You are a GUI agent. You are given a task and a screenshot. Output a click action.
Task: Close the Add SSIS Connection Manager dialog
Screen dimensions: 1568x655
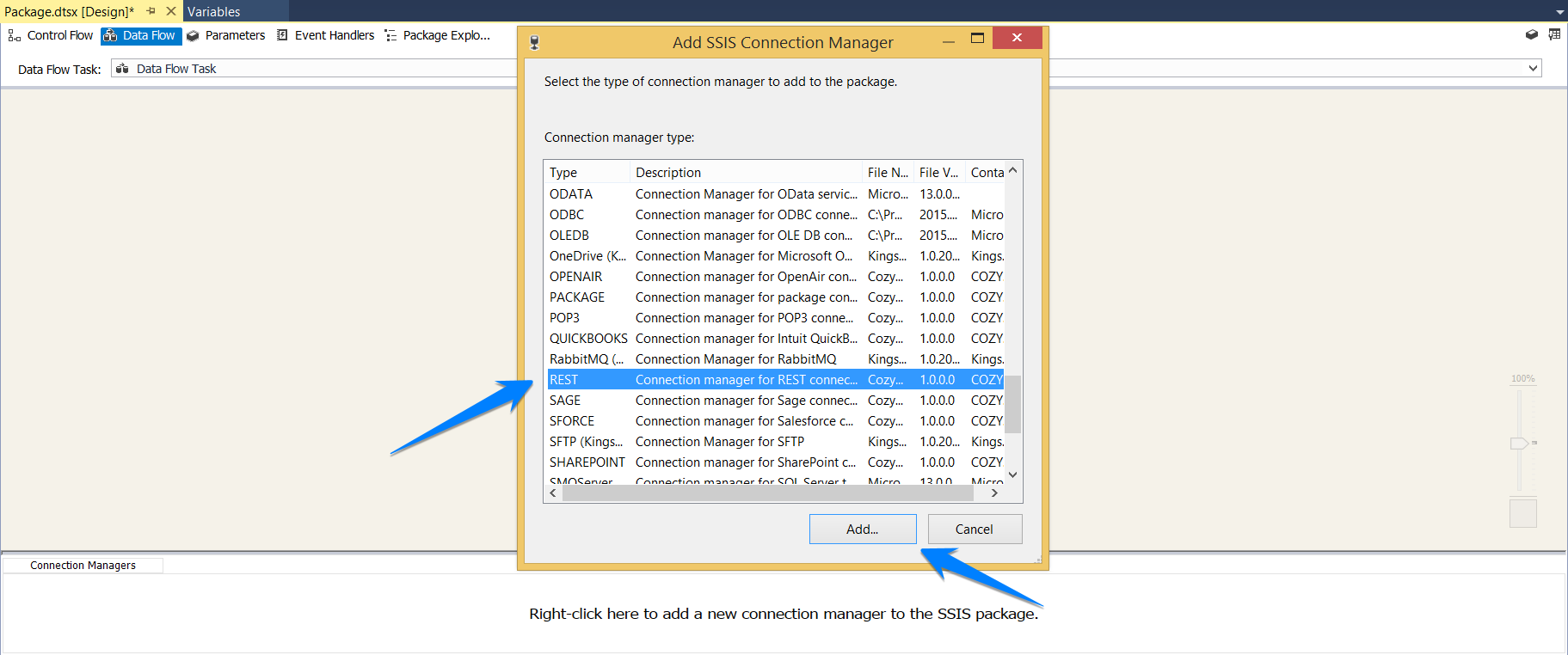point(1017,38)
